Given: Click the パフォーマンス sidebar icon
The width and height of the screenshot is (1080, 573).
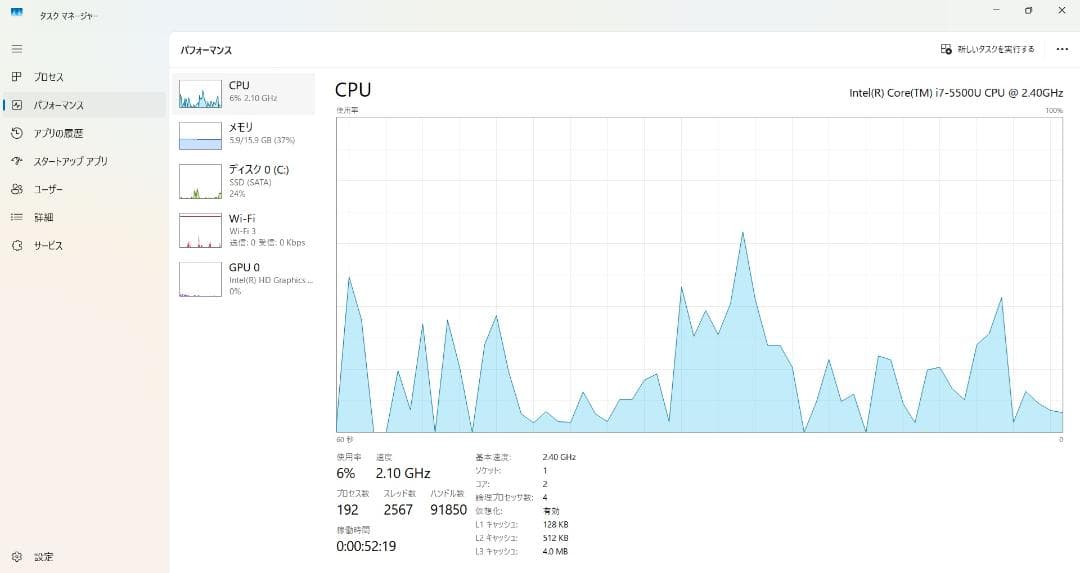Looking at the screenshot, I should coord(16,105).
